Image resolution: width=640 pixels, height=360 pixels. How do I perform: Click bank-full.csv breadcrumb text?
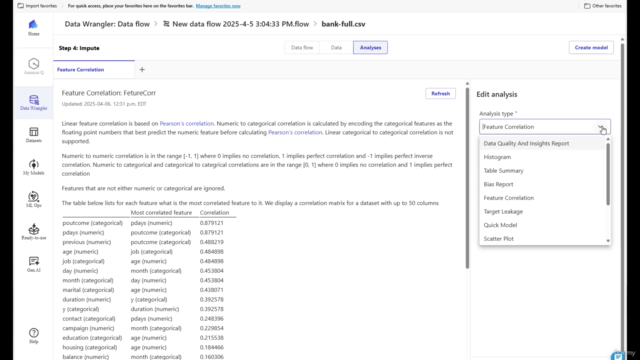(343, 24)
